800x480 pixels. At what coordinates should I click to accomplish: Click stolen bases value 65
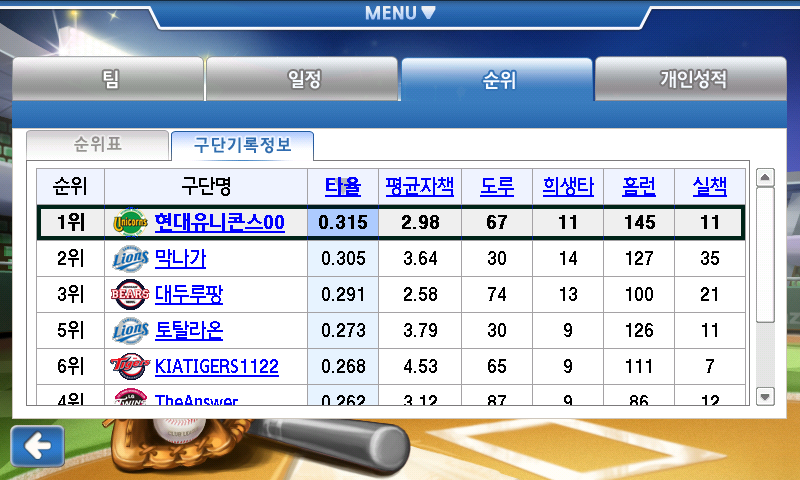pos(497,366)
